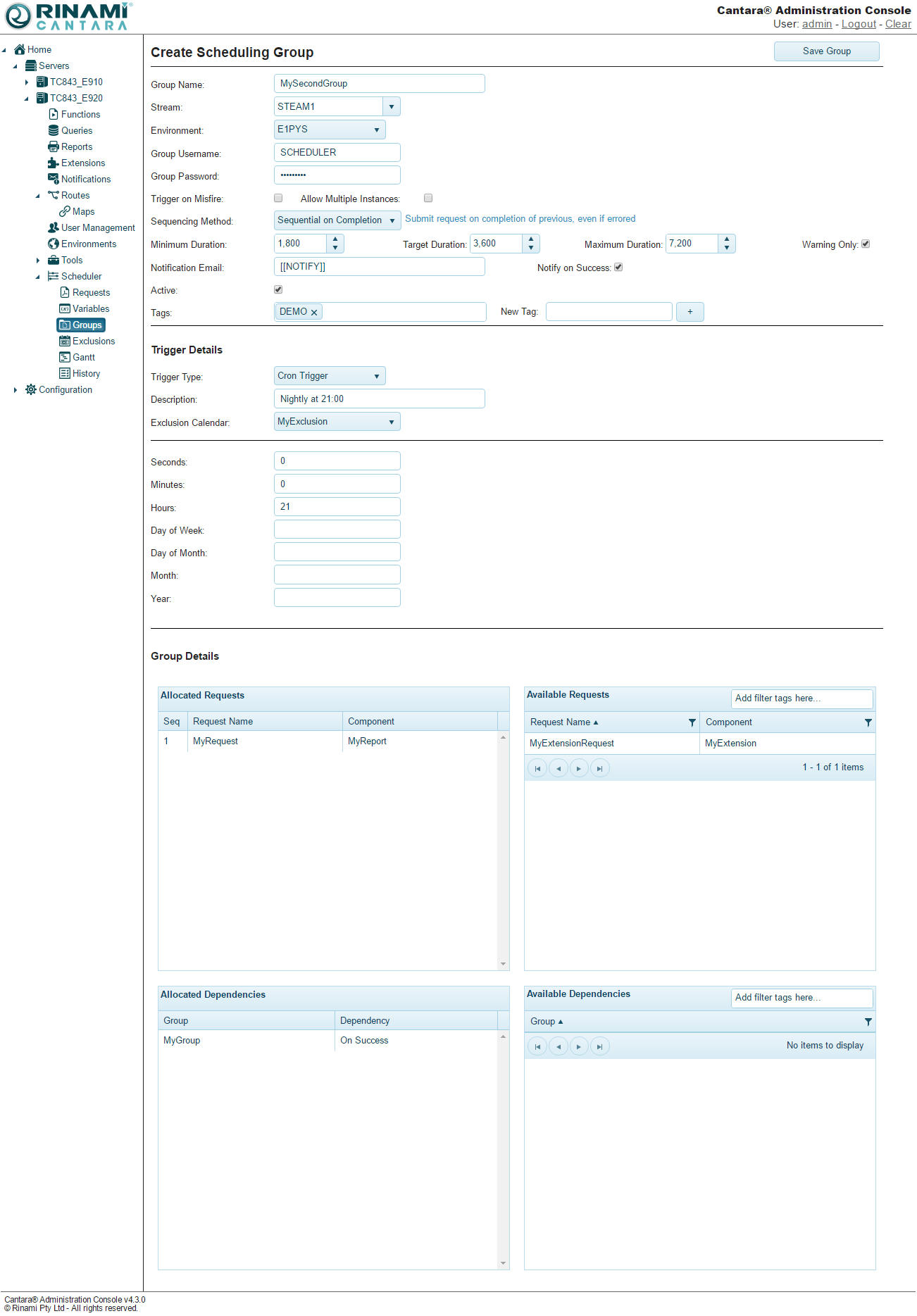Go to next page in Available Requests
917x1316 pixels.
point(579,768)
